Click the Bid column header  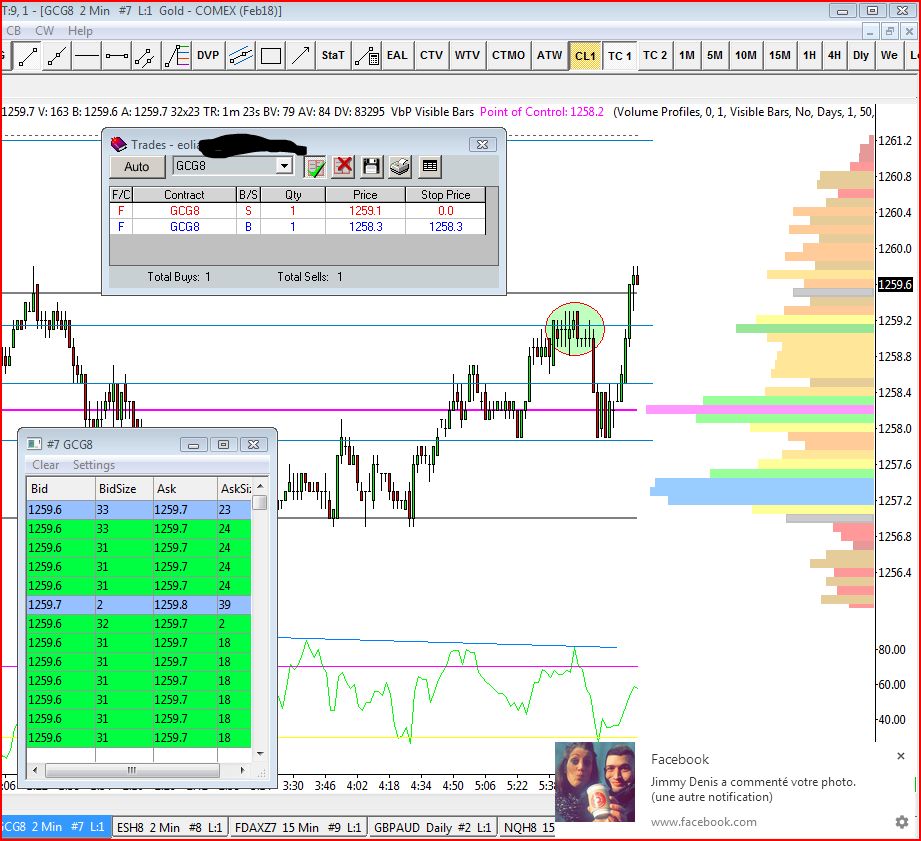(60, 489)
